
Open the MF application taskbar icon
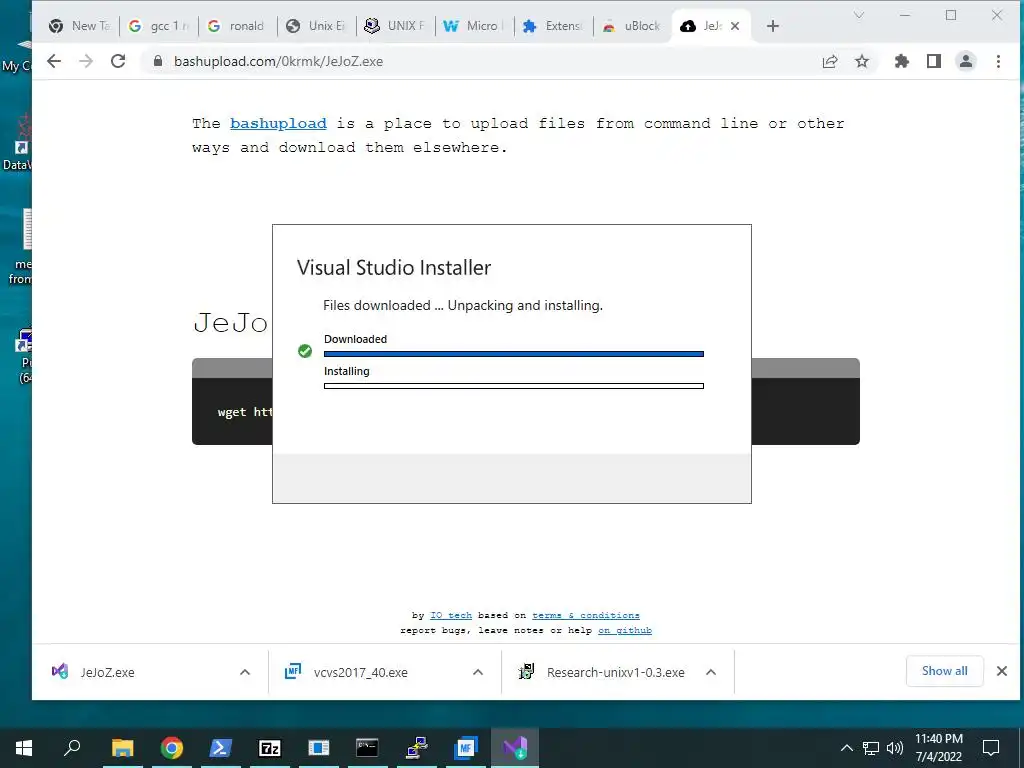(466, 748)
